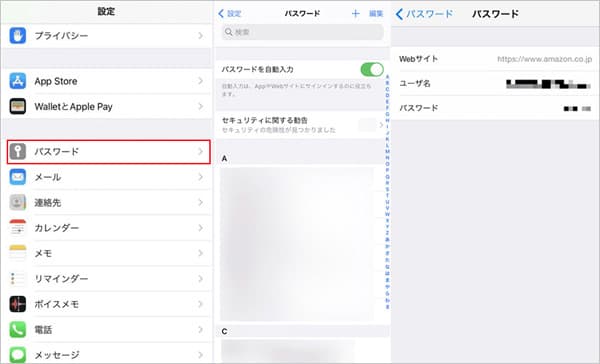Expand カレンダー row chevron
Image resolution: width=600 pixels, height=364 pixels.
point(201,228)
